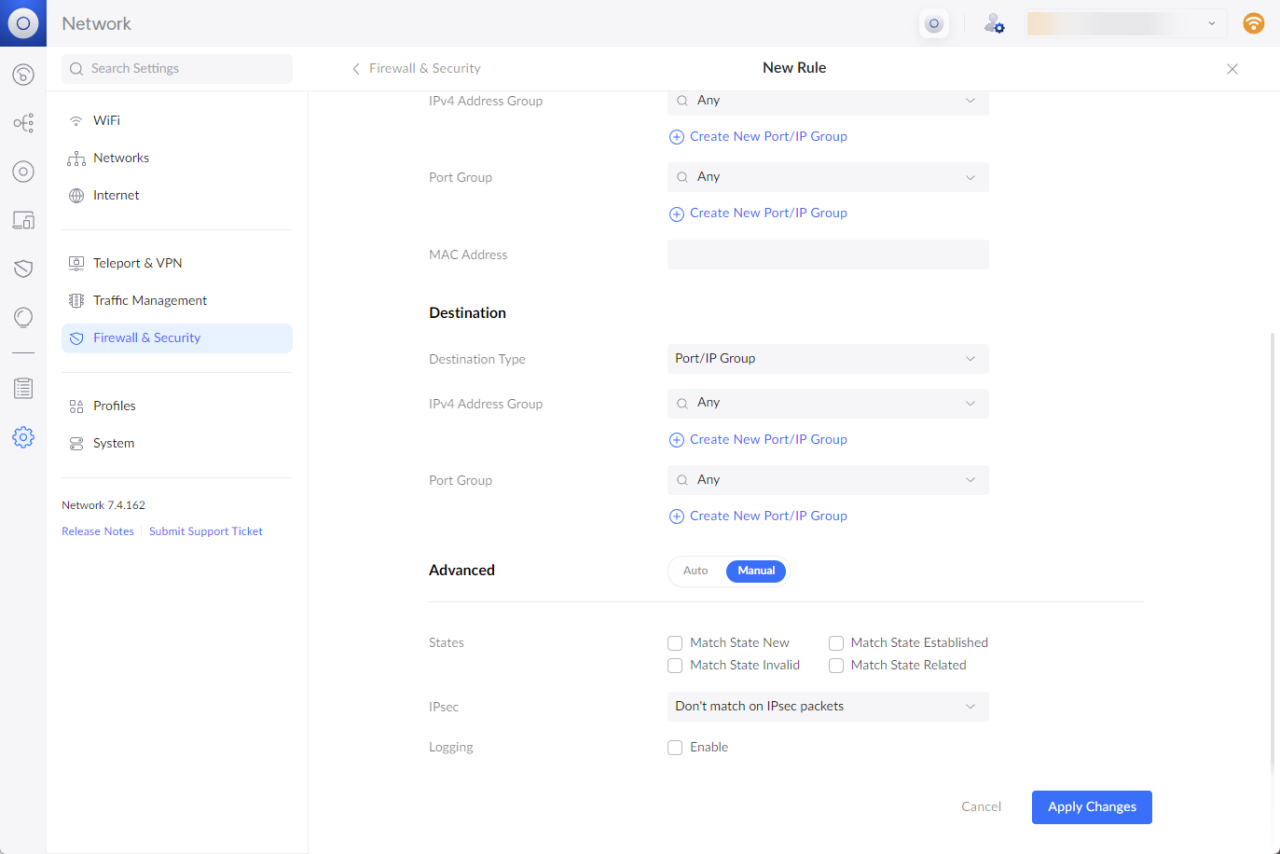Expand the IPsec dropdown under Advanced
This screenshot has height=854, width=1280.
827,706
